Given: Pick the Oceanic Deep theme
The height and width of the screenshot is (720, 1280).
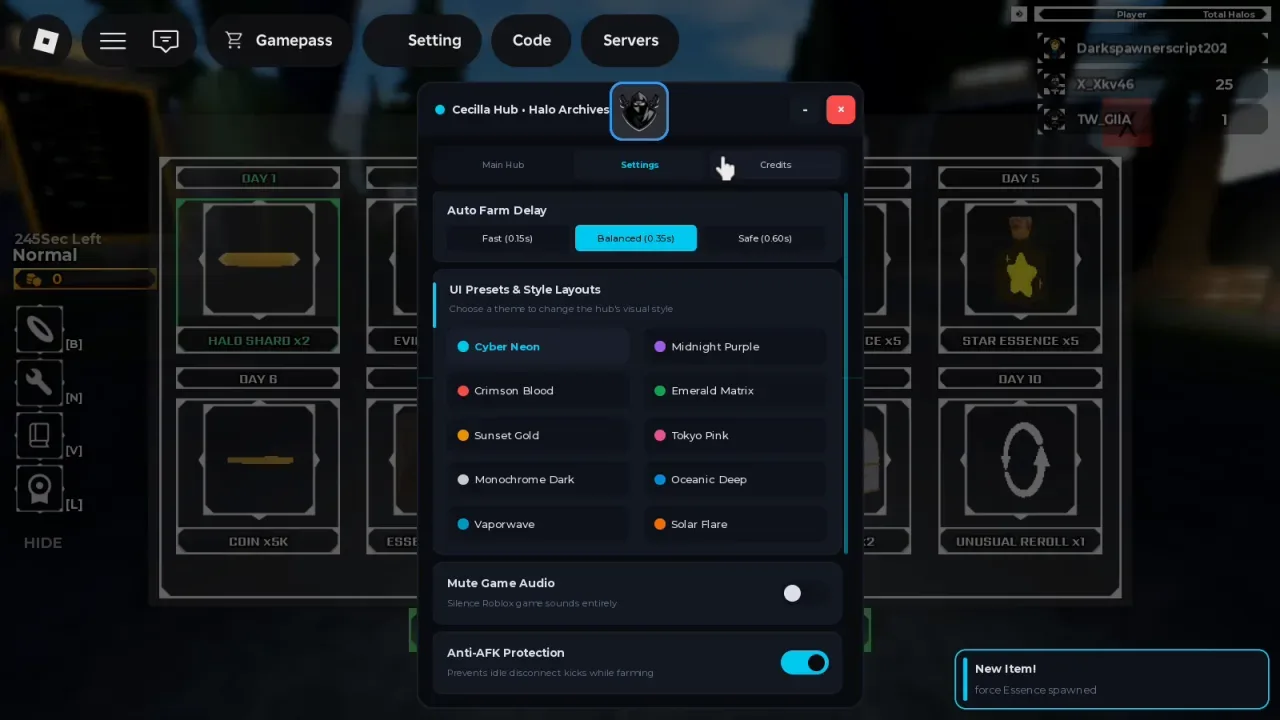Looking at the screenshot, I should click(735, 480).
